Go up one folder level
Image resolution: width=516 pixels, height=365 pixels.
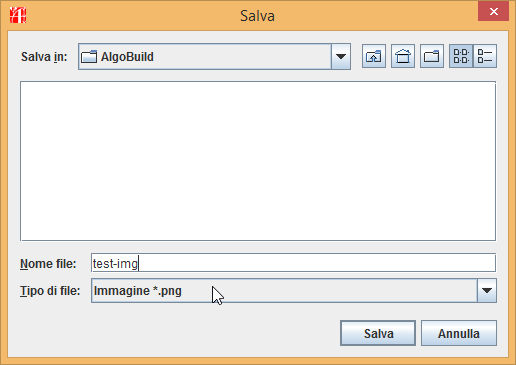pyautogui.click(x=374, y=56)
